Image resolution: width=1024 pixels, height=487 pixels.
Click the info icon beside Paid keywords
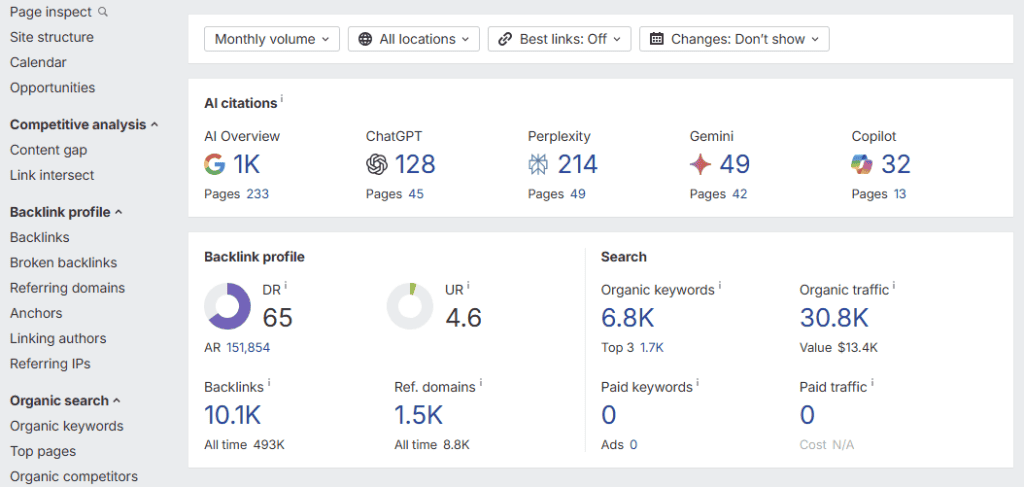point(697,383)
